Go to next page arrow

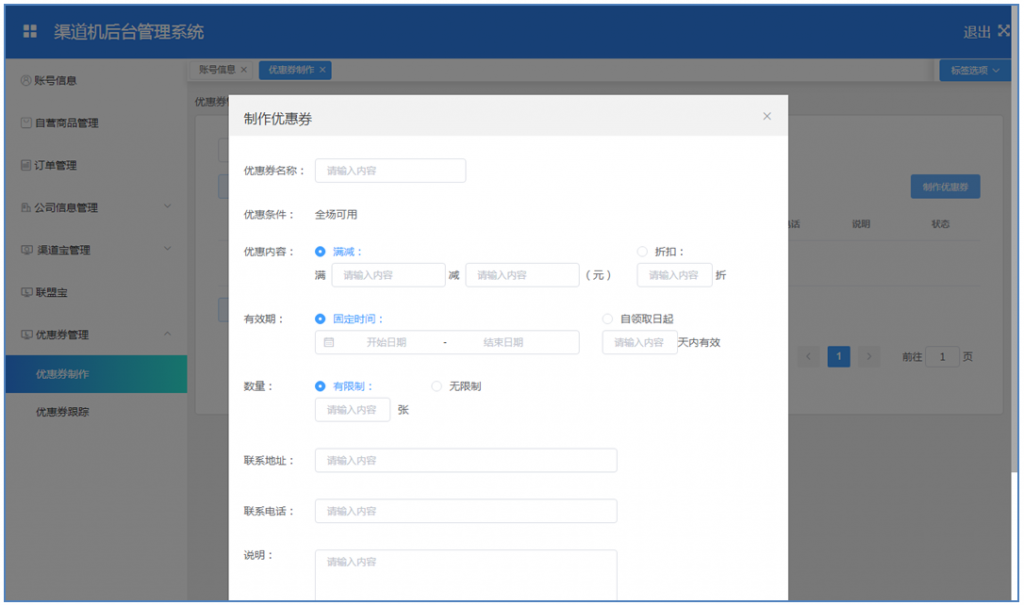coord(869,357)
